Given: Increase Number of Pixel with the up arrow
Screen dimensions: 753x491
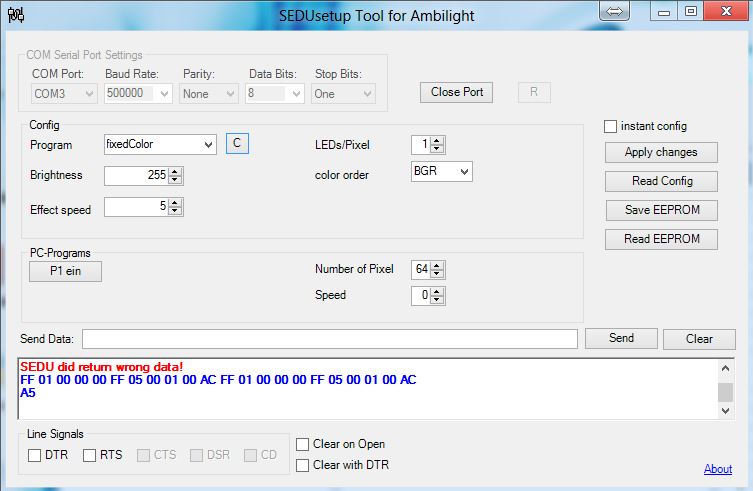Looking at the screenshot, I should [437, 265].
